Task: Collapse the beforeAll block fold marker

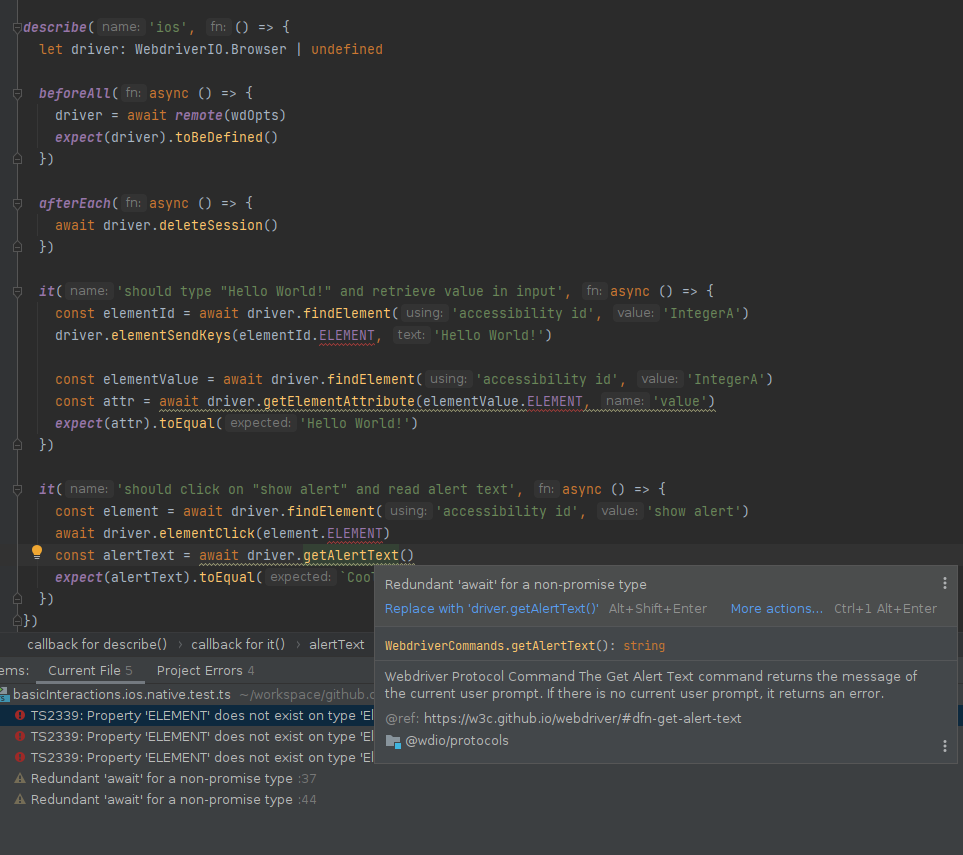Action: [x=17, y=93]
